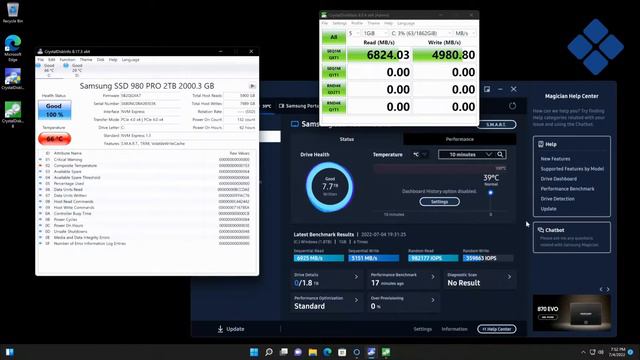Viewport: 640px width, 360px height.
Task: Open the Edit menu in CrystalDiskInfo
Action: 51,60
